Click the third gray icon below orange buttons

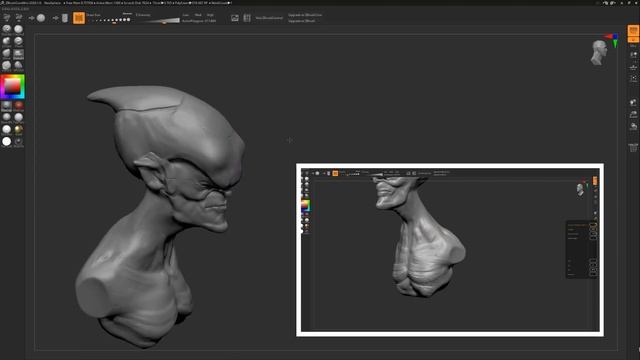click(633, 78)
